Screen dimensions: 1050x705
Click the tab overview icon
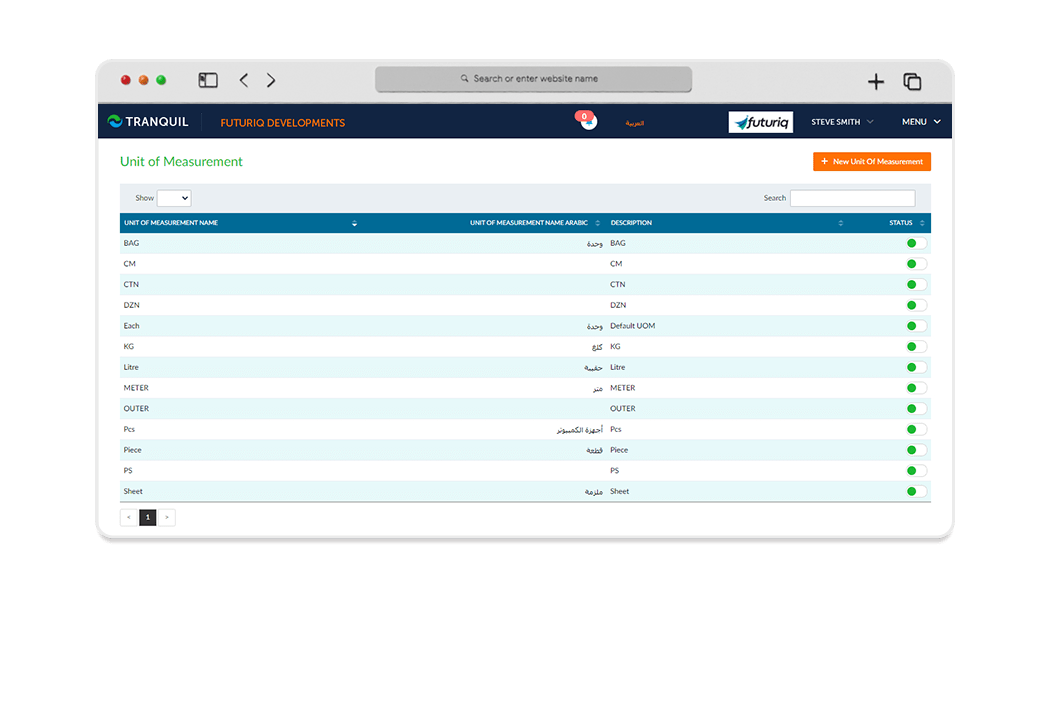[911, 81]
